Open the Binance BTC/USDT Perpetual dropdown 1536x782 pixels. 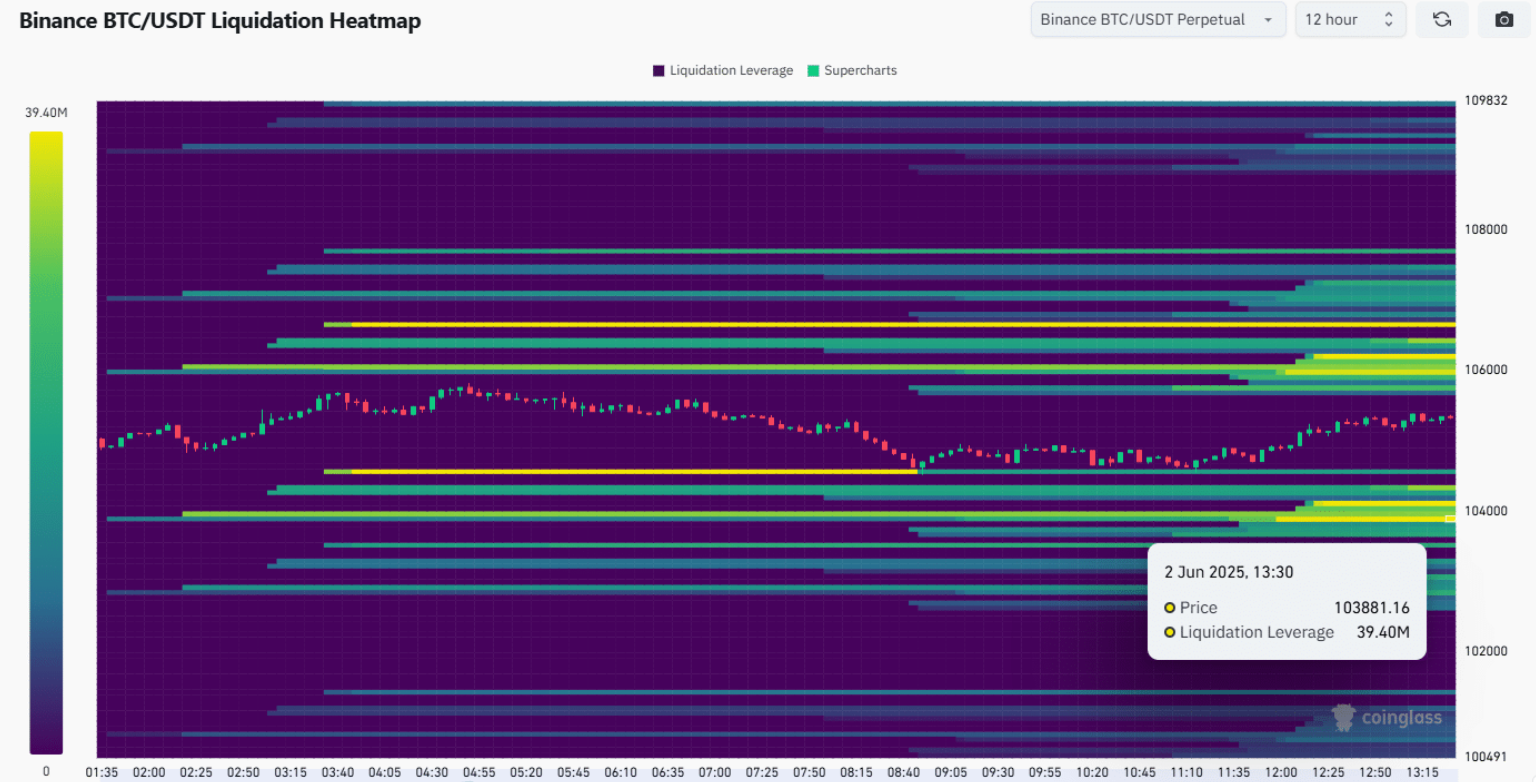tap(1157, 19)
